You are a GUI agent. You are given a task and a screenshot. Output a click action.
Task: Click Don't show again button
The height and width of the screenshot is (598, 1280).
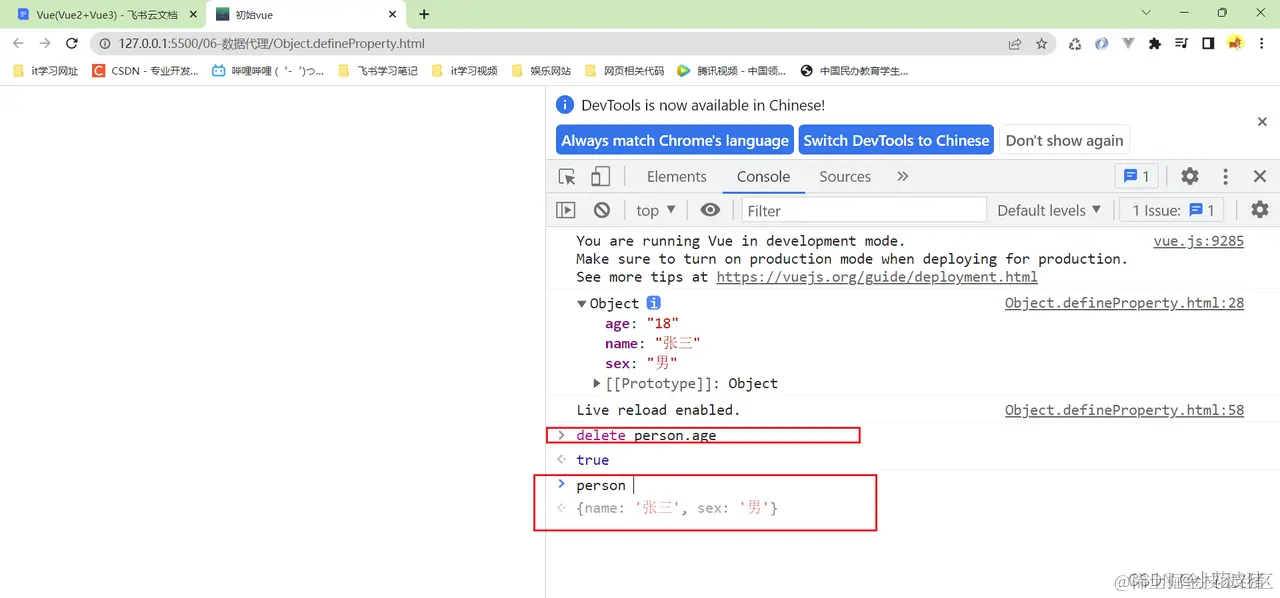click(x=1064, y=140)
